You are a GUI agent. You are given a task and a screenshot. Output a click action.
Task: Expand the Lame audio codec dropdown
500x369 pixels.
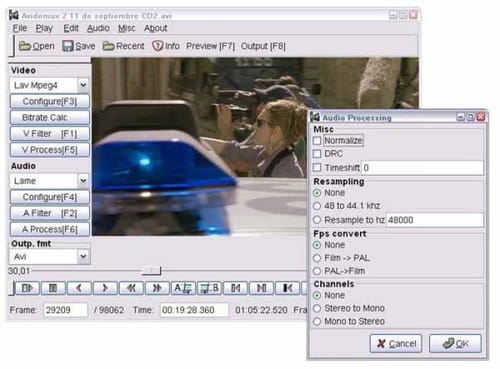tap(83, 181)
